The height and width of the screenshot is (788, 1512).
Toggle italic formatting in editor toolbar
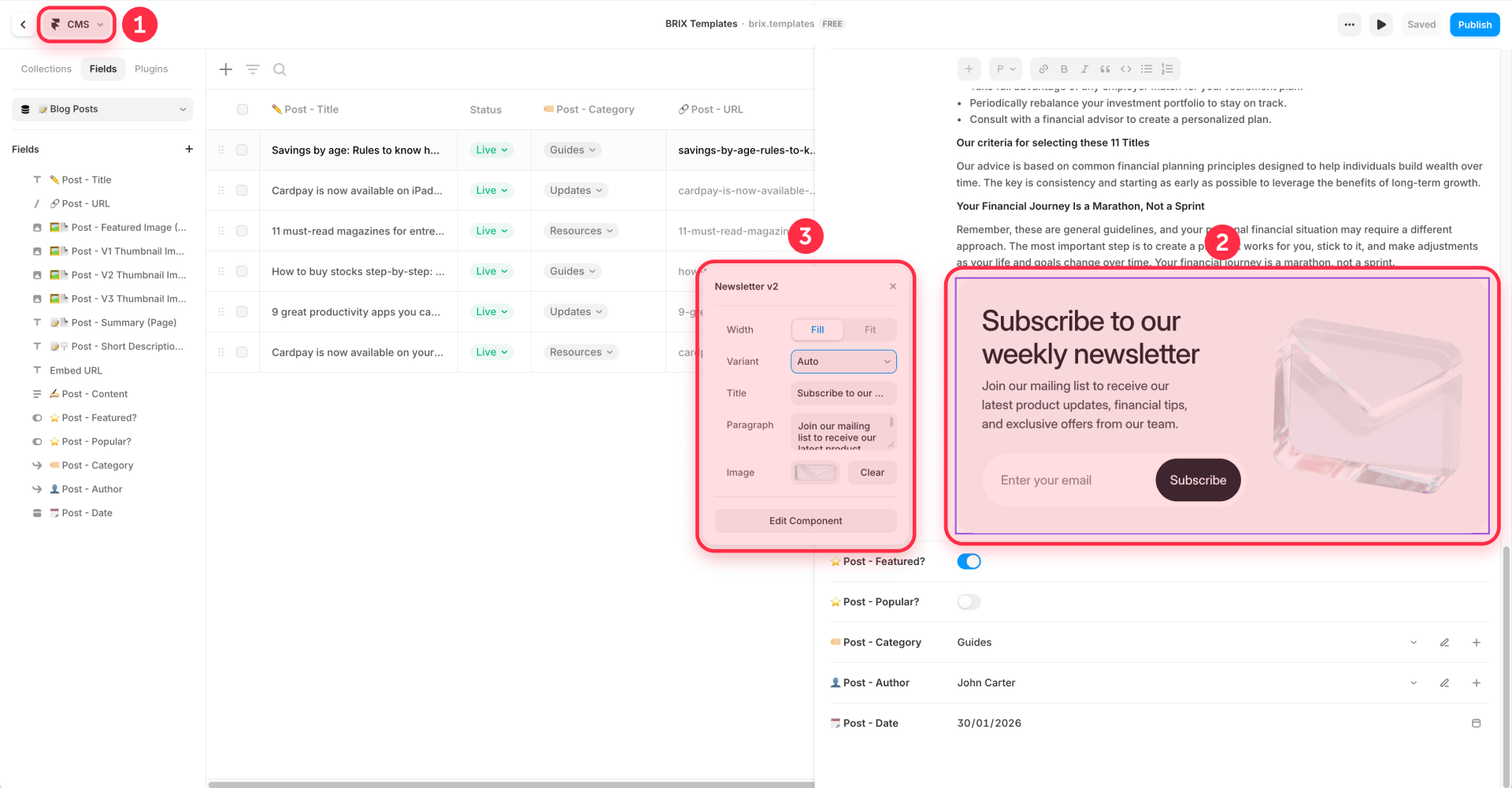(1084, 69)
